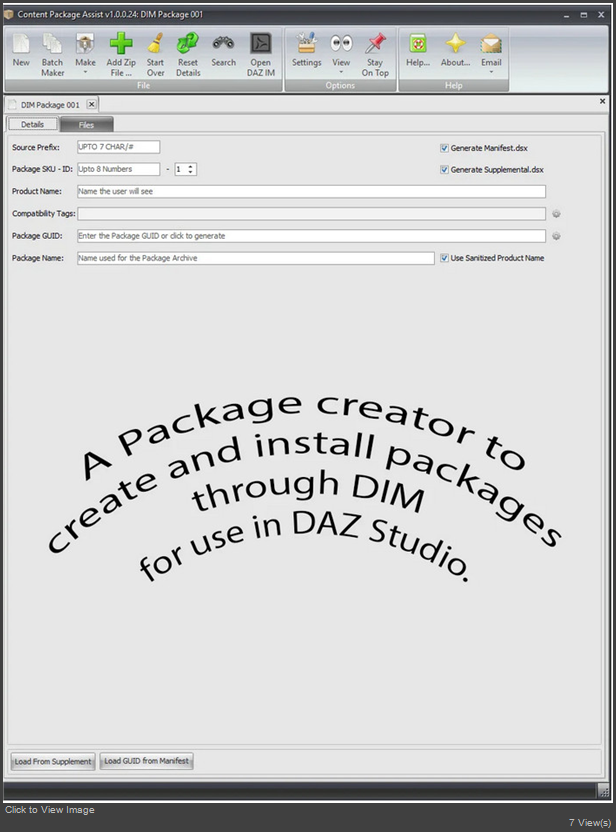Viewport: 616px width, 832px height.
Task: Focus the Compatibility Tags field
Action: tap(311, 214)
